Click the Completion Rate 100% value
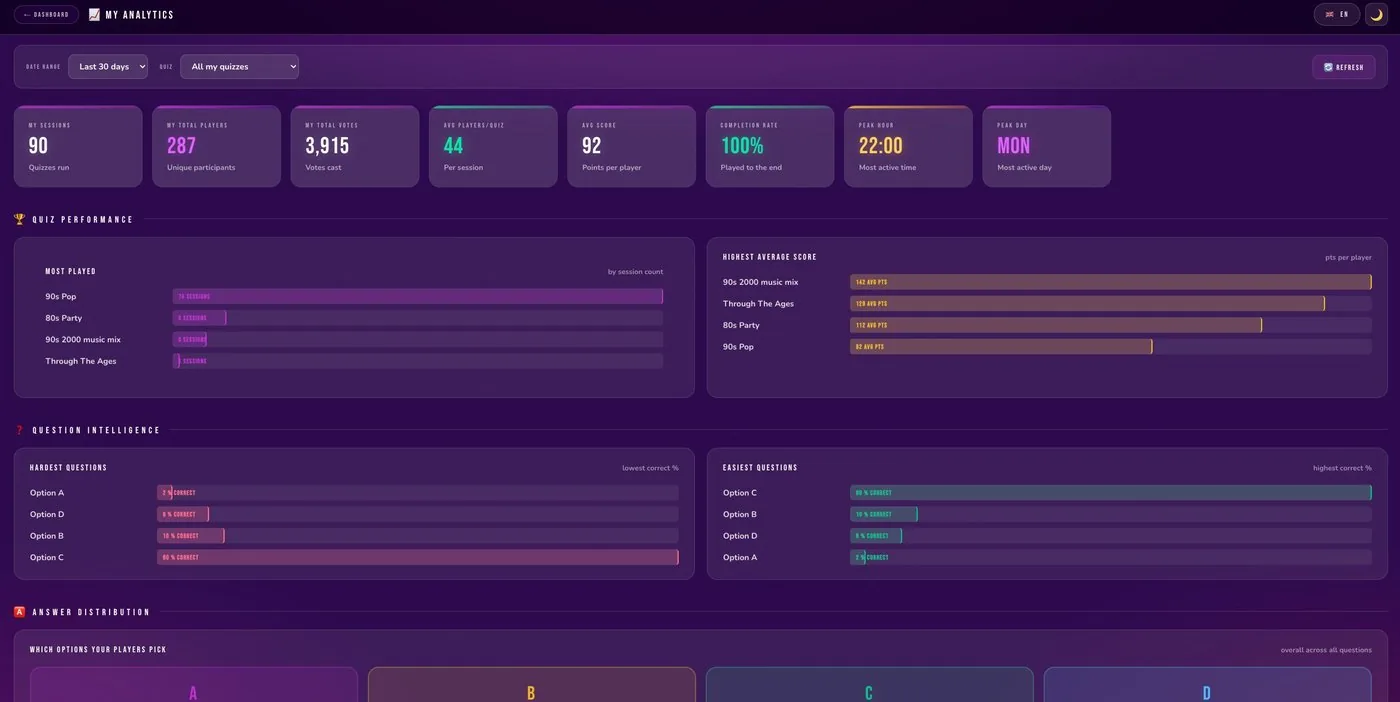This screenshot has height=702, width=1400. 742,146
